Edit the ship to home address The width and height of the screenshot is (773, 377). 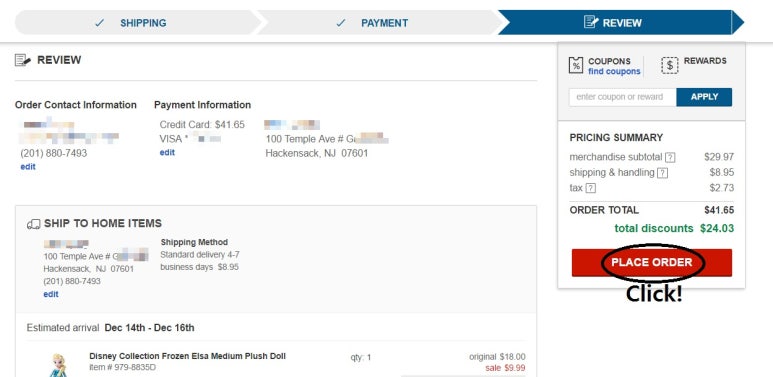51,294
